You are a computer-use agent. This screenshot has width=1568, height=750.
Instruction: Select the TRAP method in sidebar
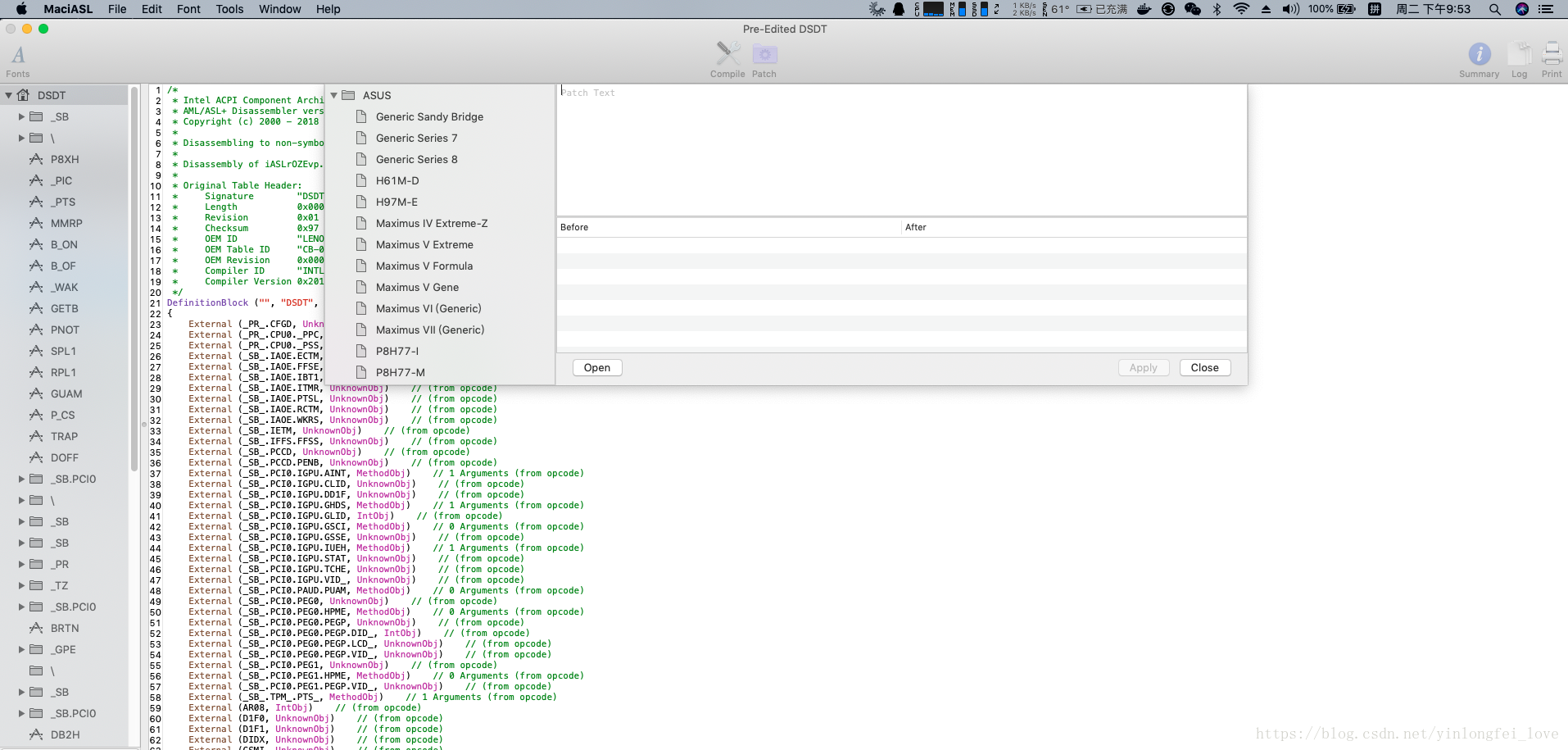click(64, 437)
